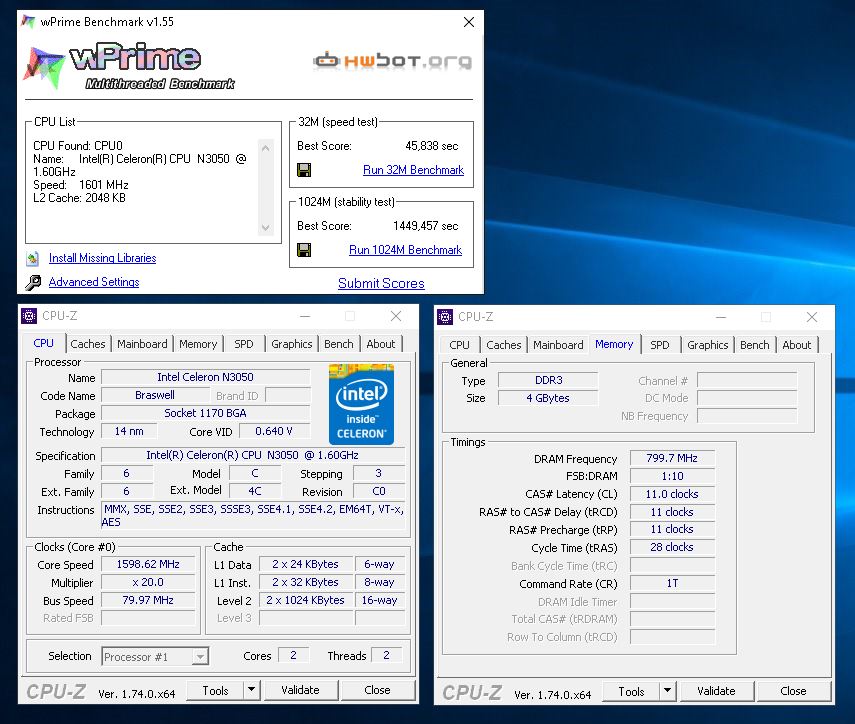Click the Level 2 cache value 2 x 1024 KBytes
Viewport: 855px width, 724px height.
point(305,600)
